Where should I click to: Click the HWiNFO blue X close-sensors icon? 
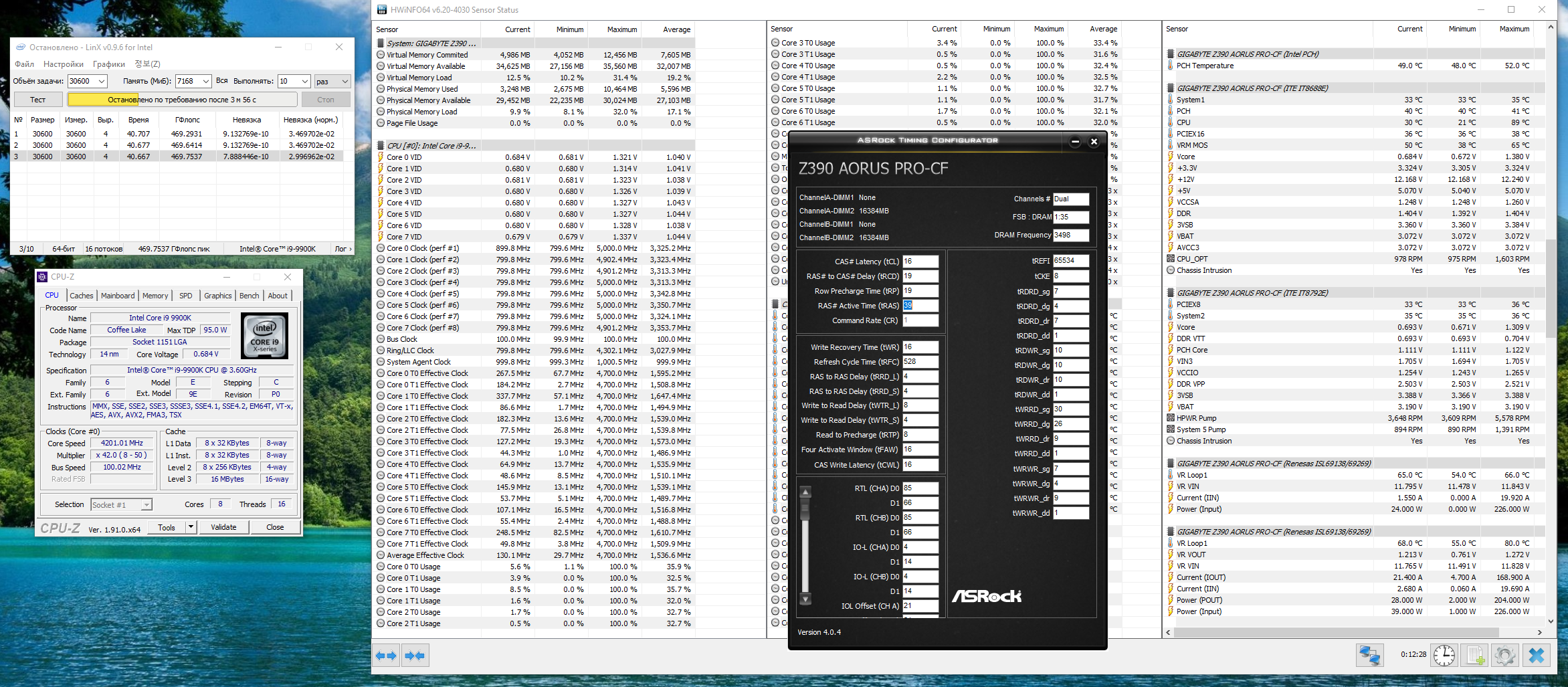1537,656
